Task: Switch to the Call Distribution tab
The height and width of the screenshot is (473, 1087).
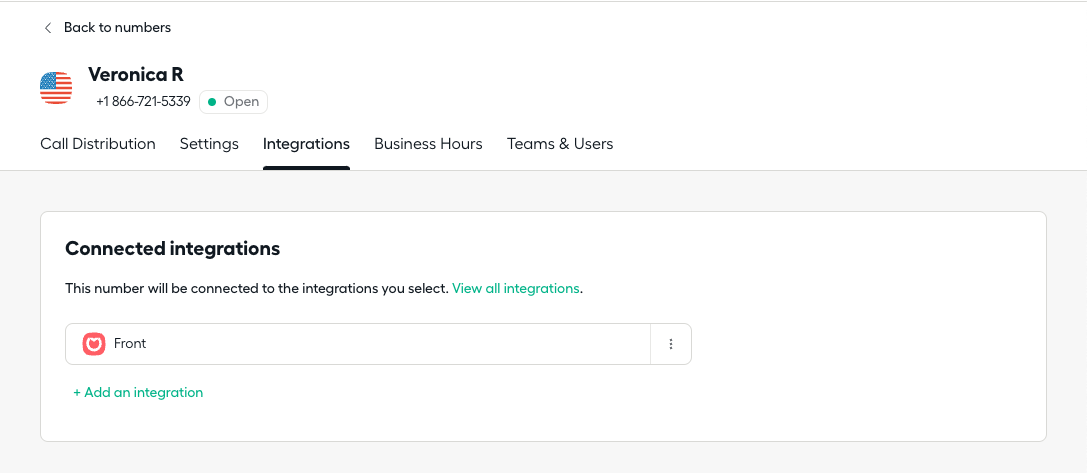Action: [98, 144]
